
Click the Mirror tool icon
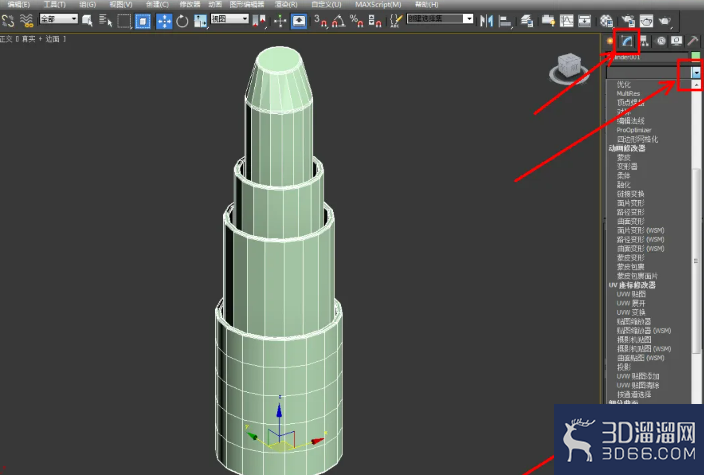(486, 21)
